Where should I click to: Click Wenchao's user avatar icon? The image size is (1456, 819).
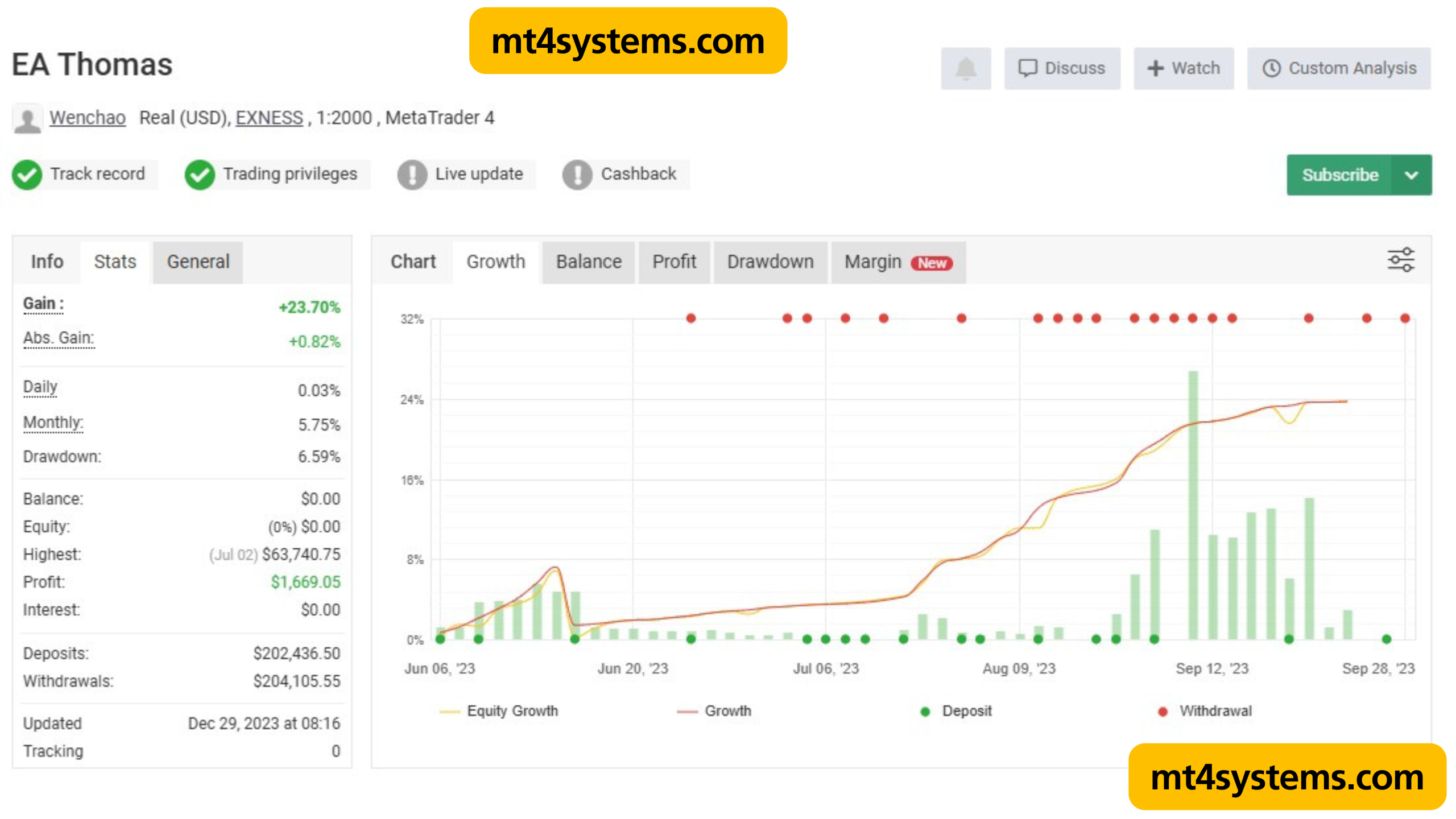27,118
